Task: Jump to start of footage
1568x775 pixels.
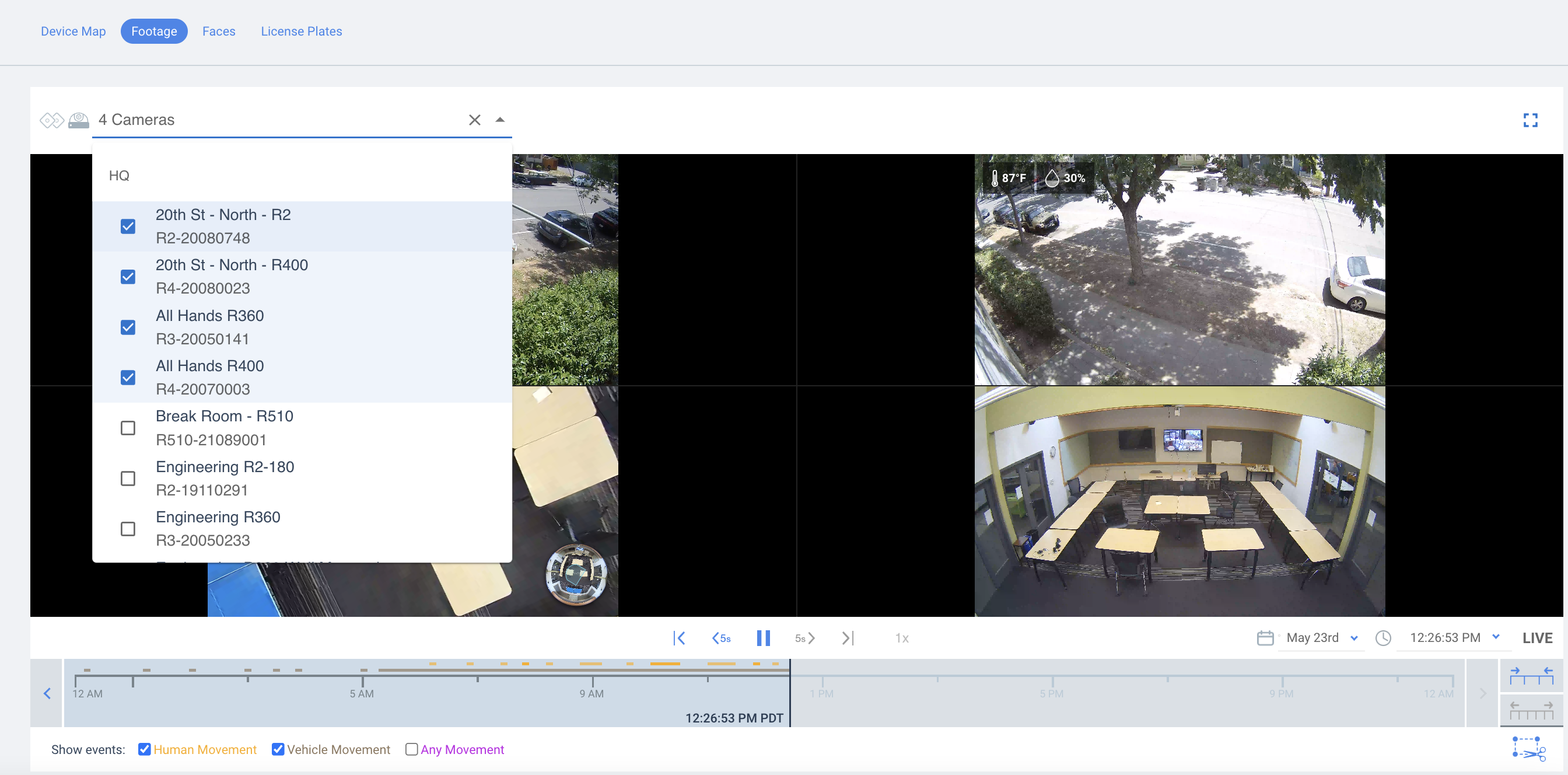Action: 680,638
